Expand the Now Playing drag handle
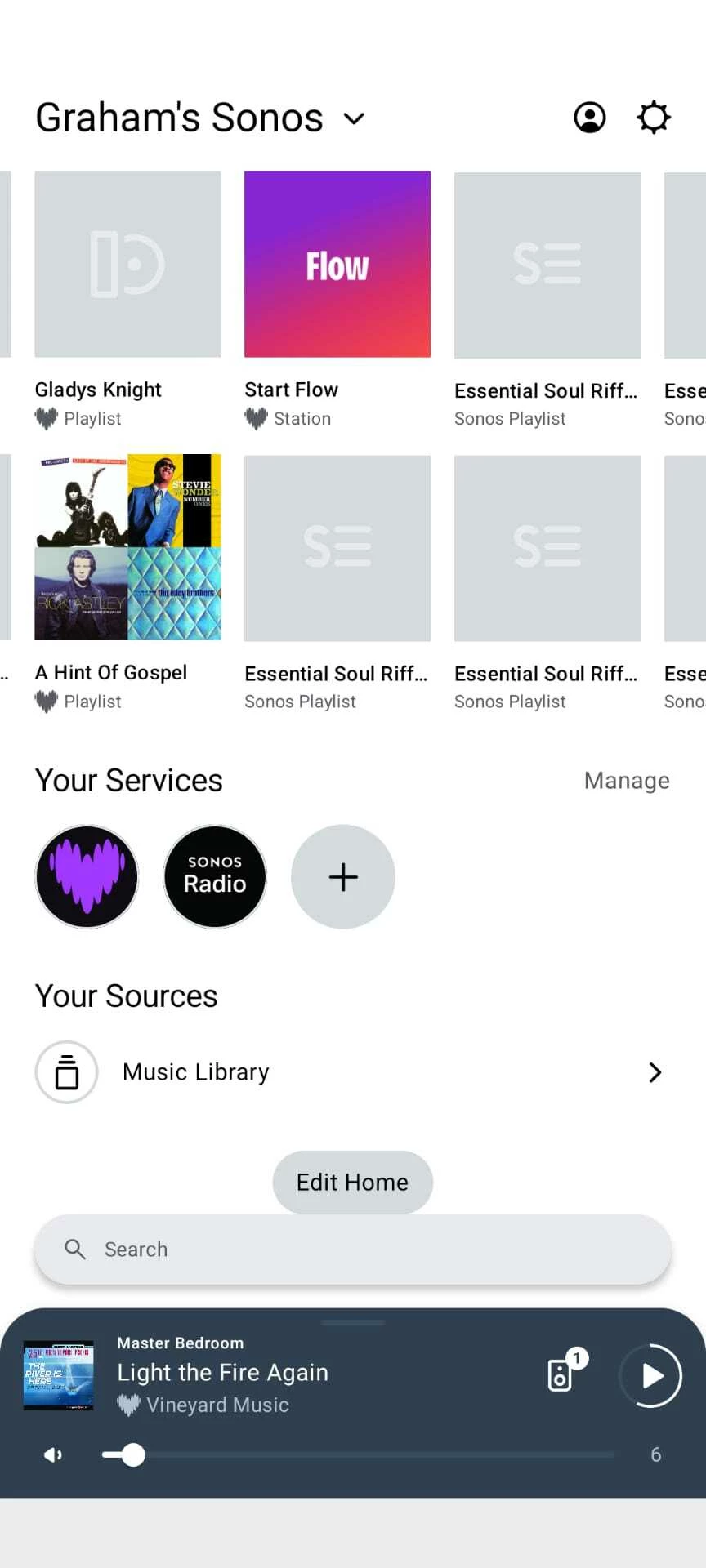706x1568 pixels. [x=353, y=1322]
